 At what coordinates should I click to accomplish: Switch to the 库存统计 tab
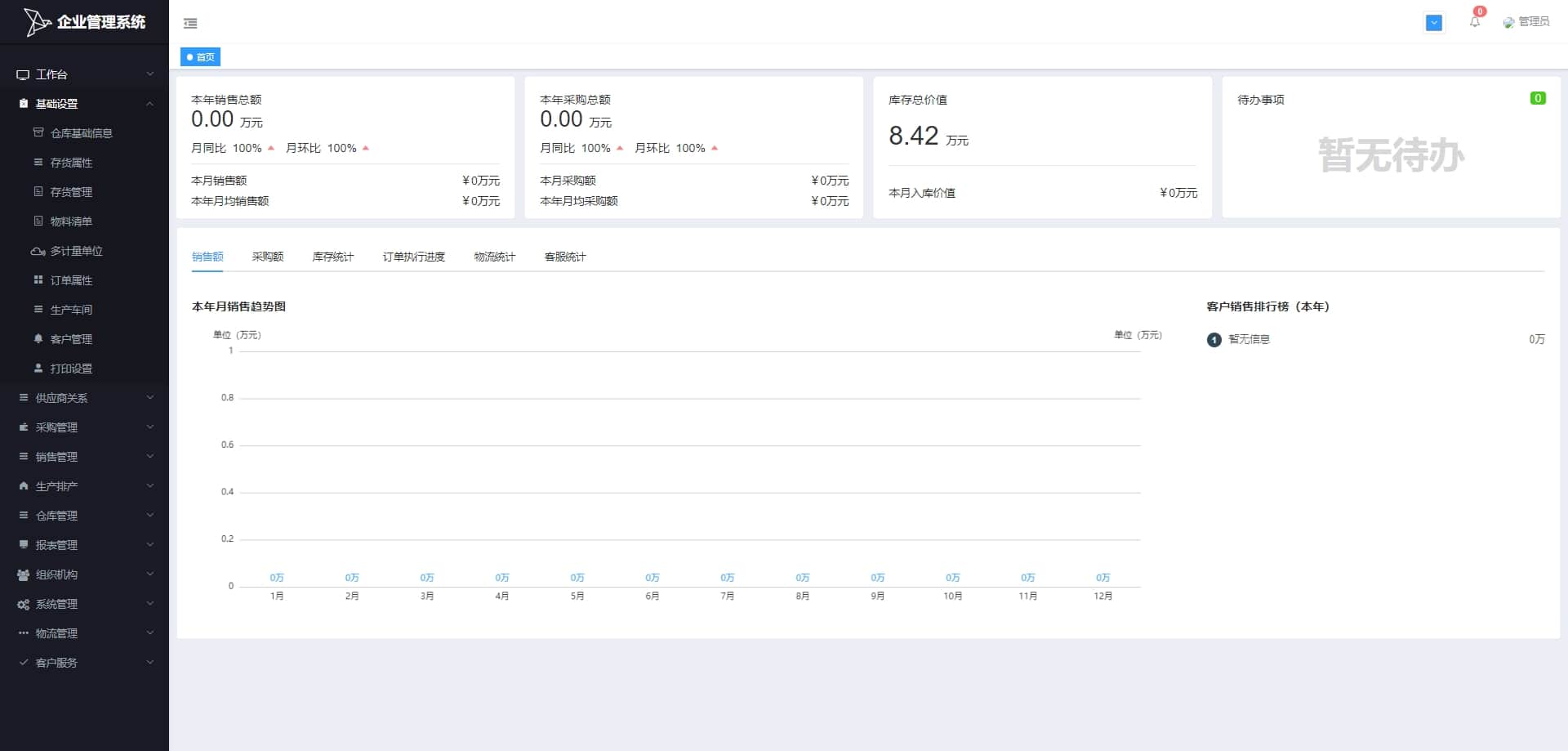[333, 257]
